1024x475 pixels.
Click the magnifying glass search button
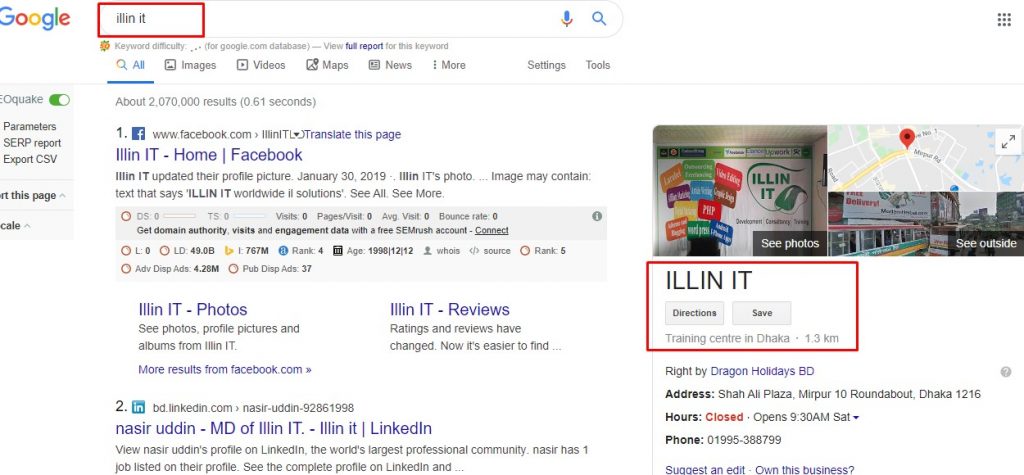[599, 18]
